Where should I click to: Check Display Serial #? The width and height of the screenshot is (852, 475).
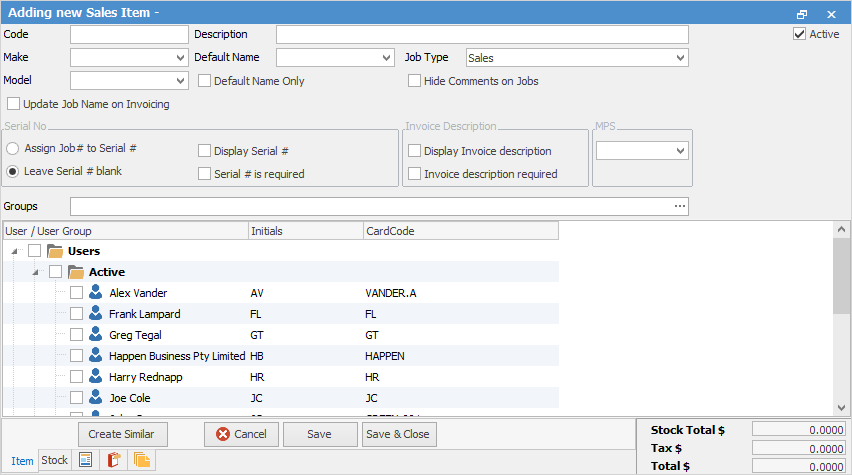point(204,151)
